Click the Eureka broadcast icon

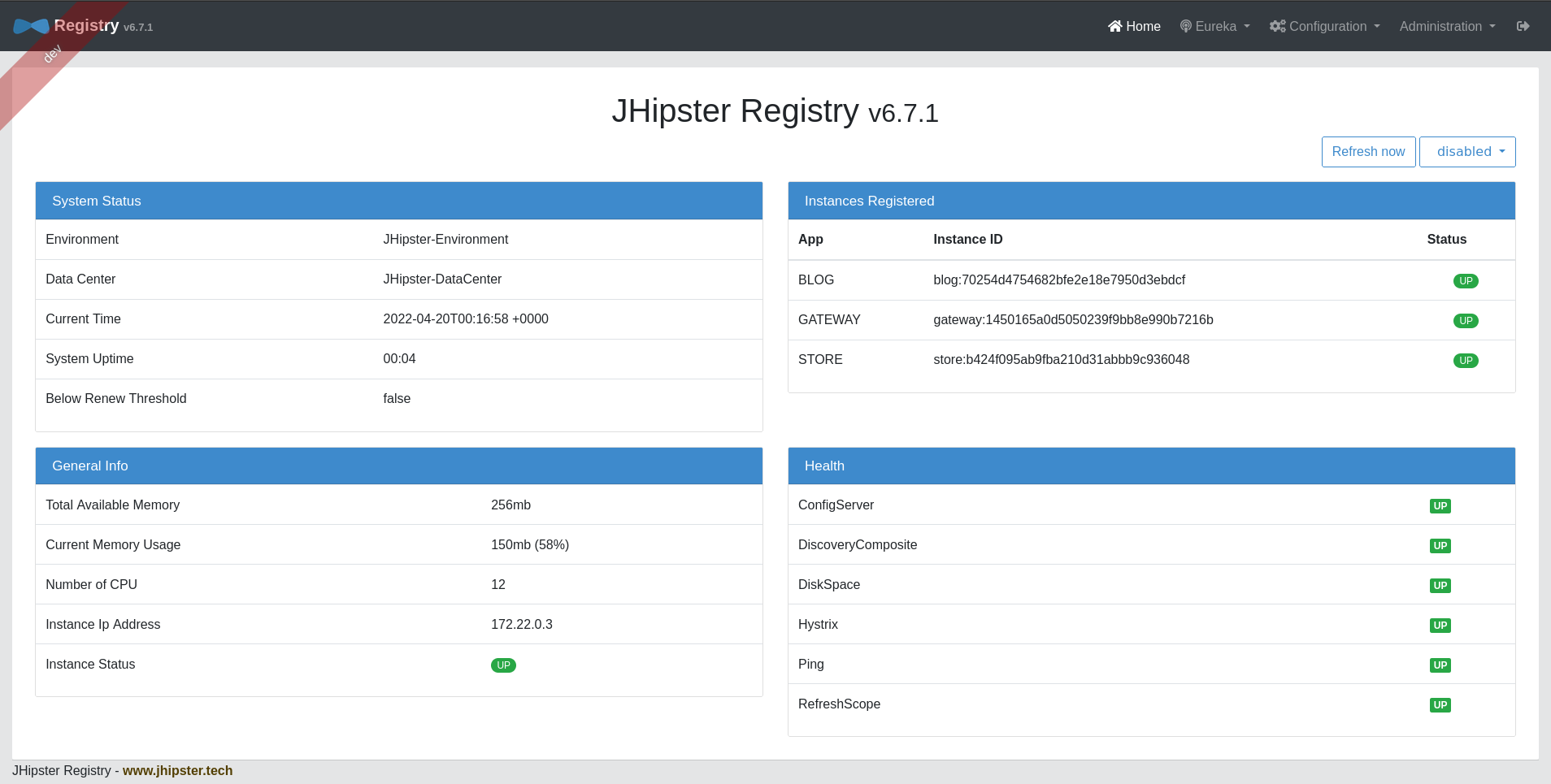(1185, 27)
